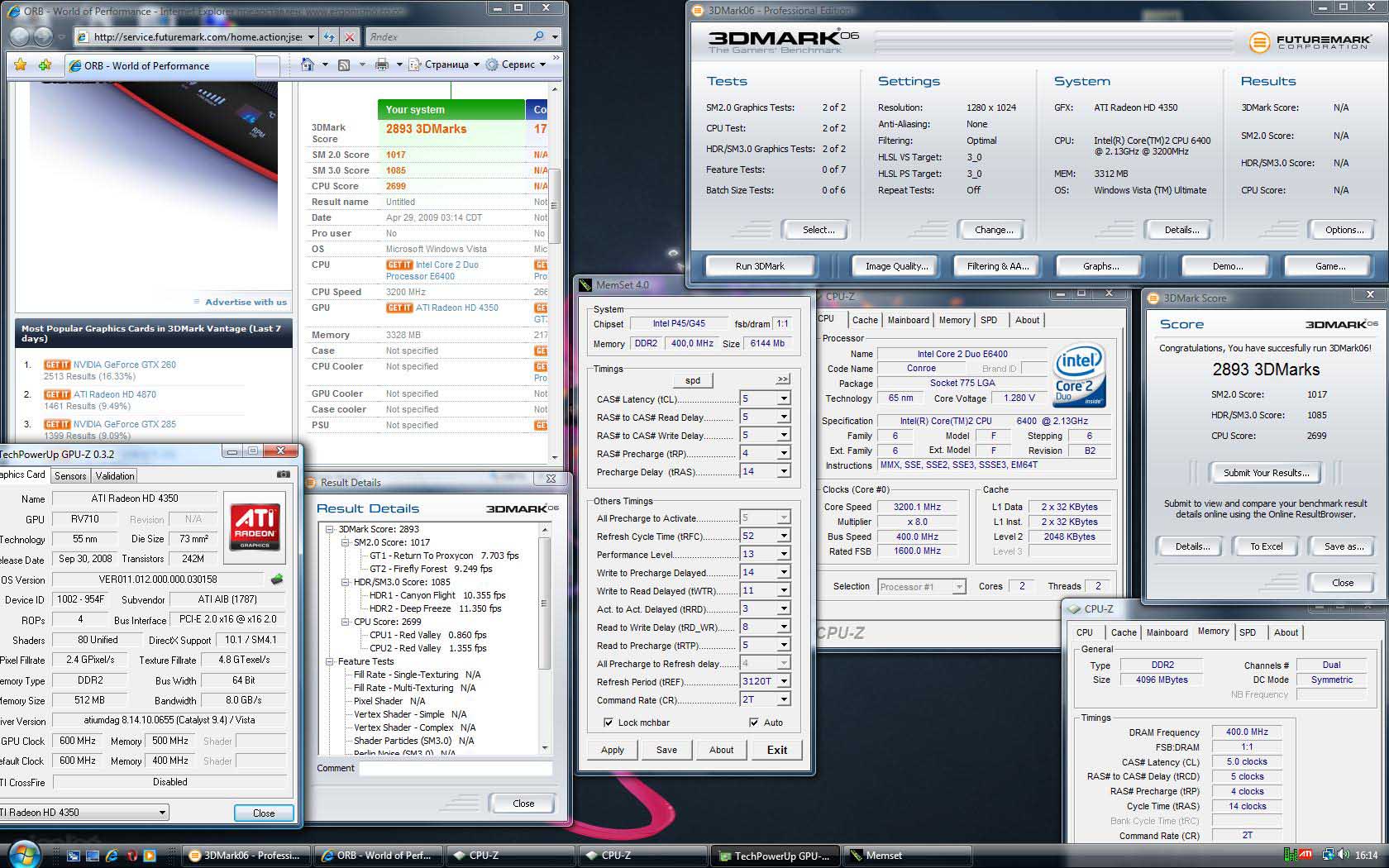Image resolution: width=1389 pixels, height=868 pixels.
Task: Click the MemSet '>>' expand button
Action: pos(782,379)
